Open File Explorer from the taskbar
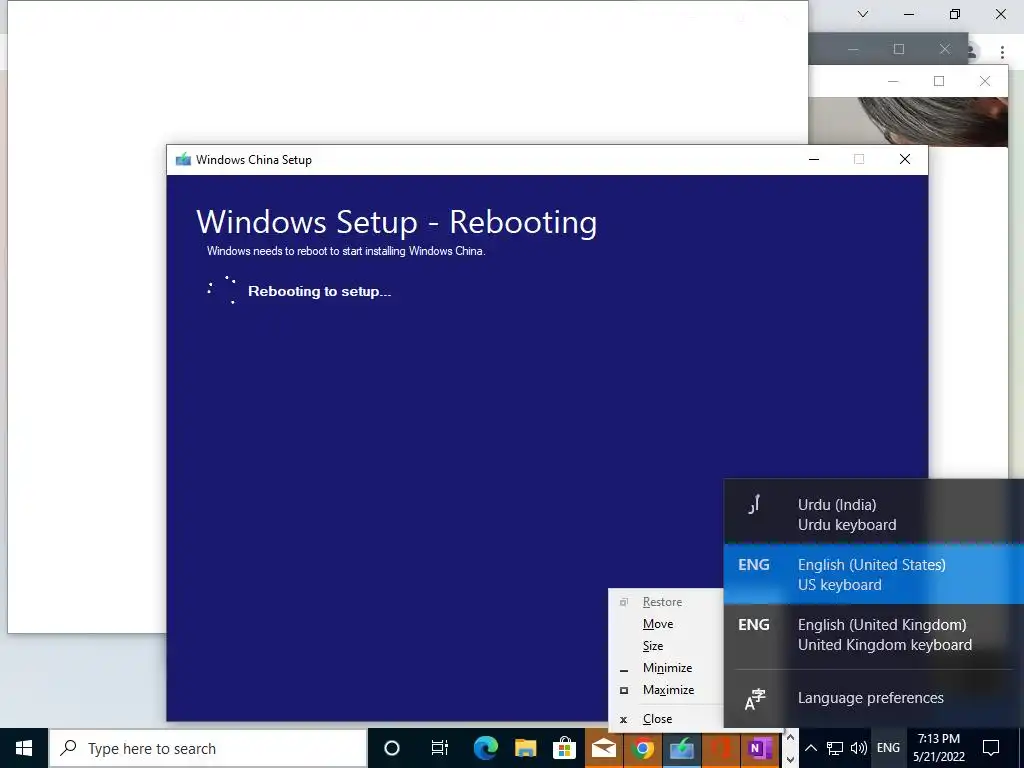 (525, 748)
